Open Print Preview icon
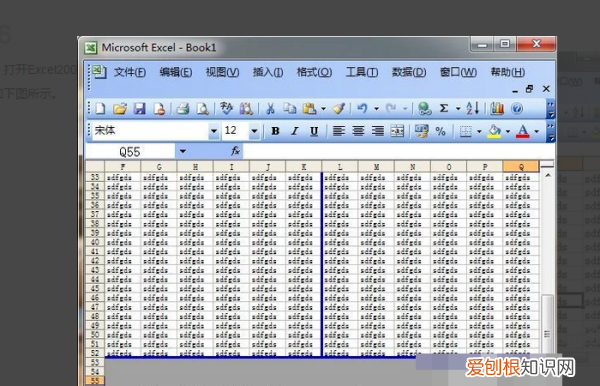Image resolution: width=600 pixels, height=386 pixels. click(202, 109)
